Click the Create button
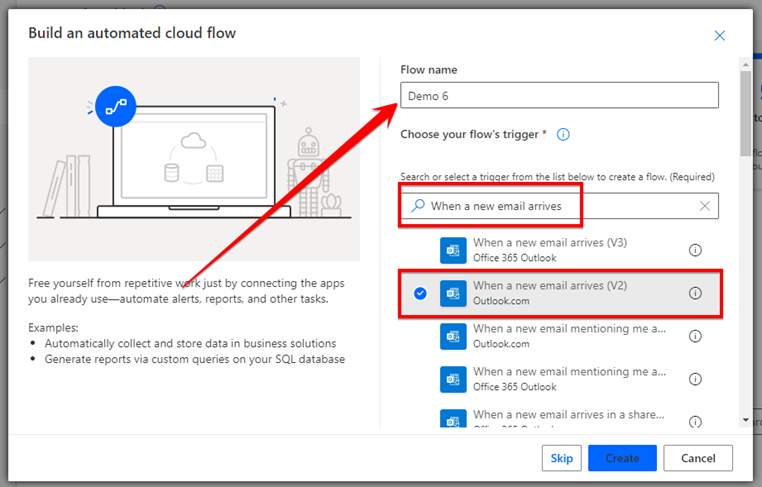Viewport: 762px width, 487px height. coord(622,458)
